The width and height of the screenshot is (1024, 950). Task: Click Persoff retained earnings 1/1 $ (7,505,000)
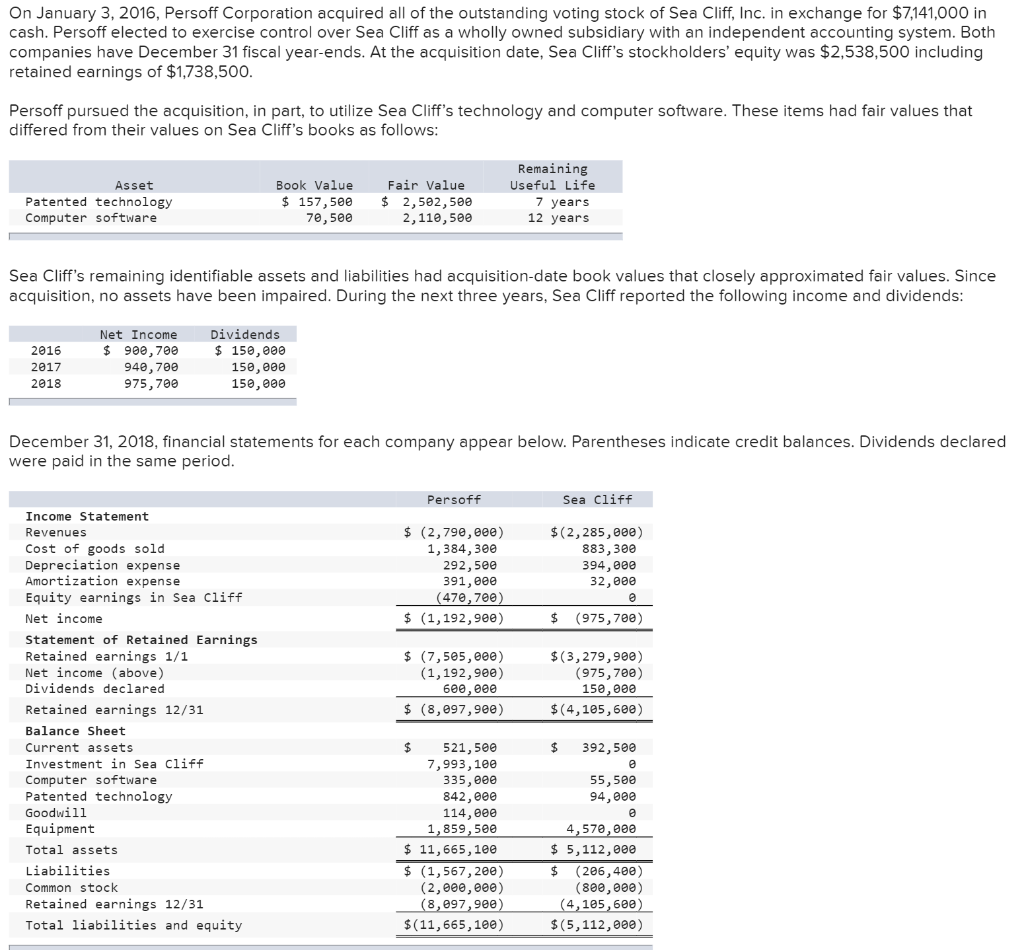[454, 656]
